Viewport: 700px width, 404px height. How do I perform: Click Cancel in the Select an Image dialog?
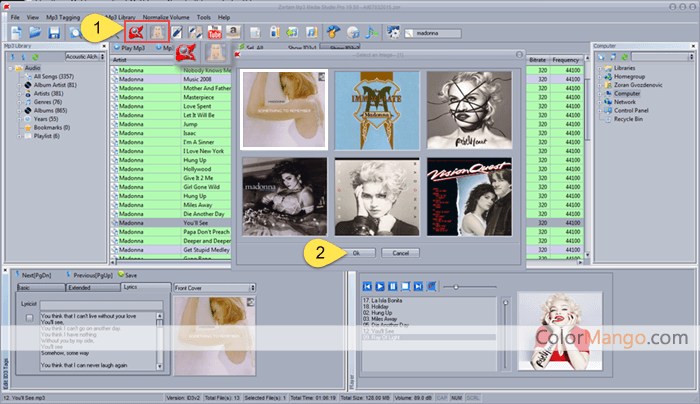tap(400, 253)
